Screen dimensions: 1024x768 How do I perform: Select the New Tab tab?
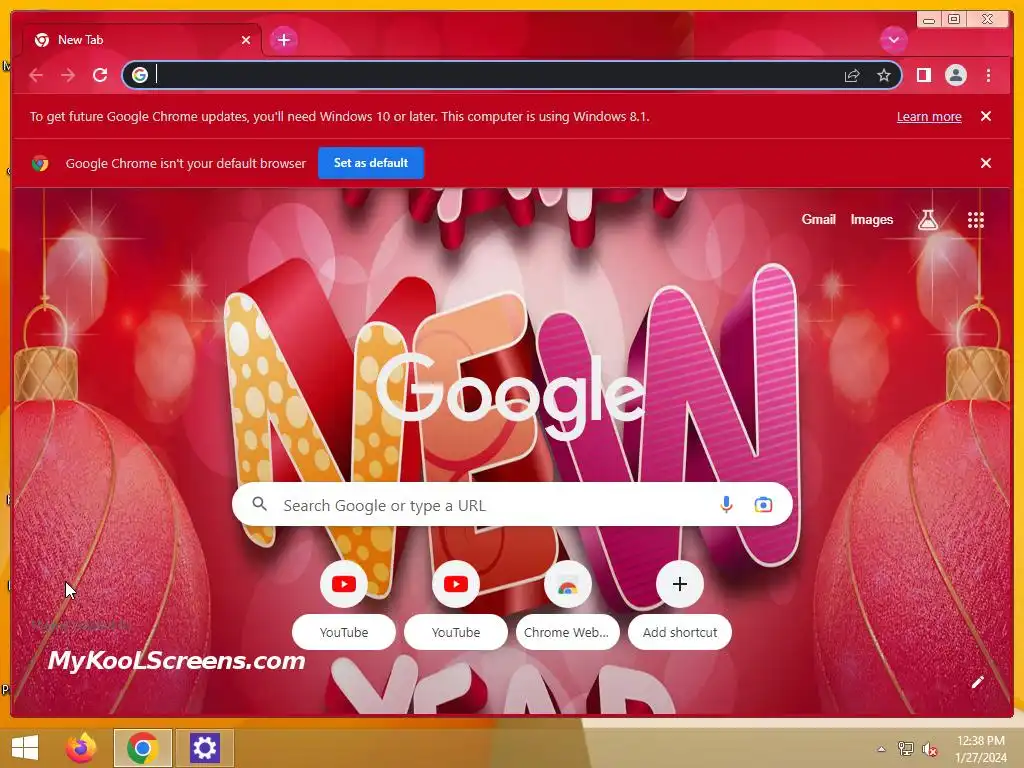[141, 40]
